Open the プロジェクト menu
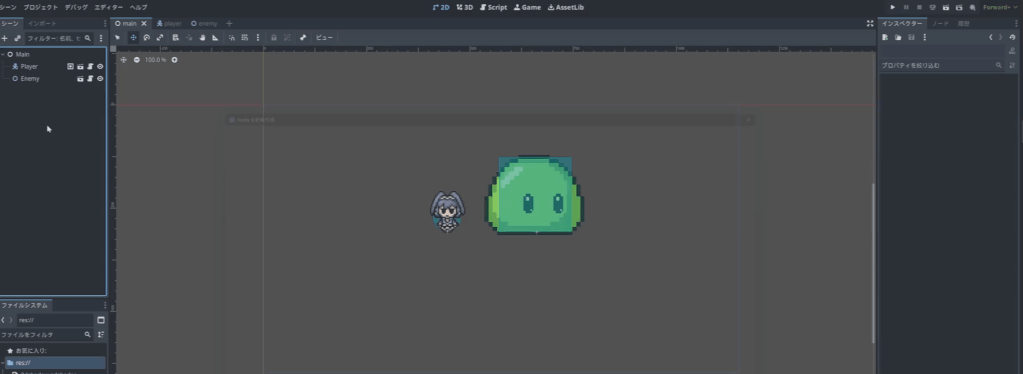 click(x=40, y=7)
